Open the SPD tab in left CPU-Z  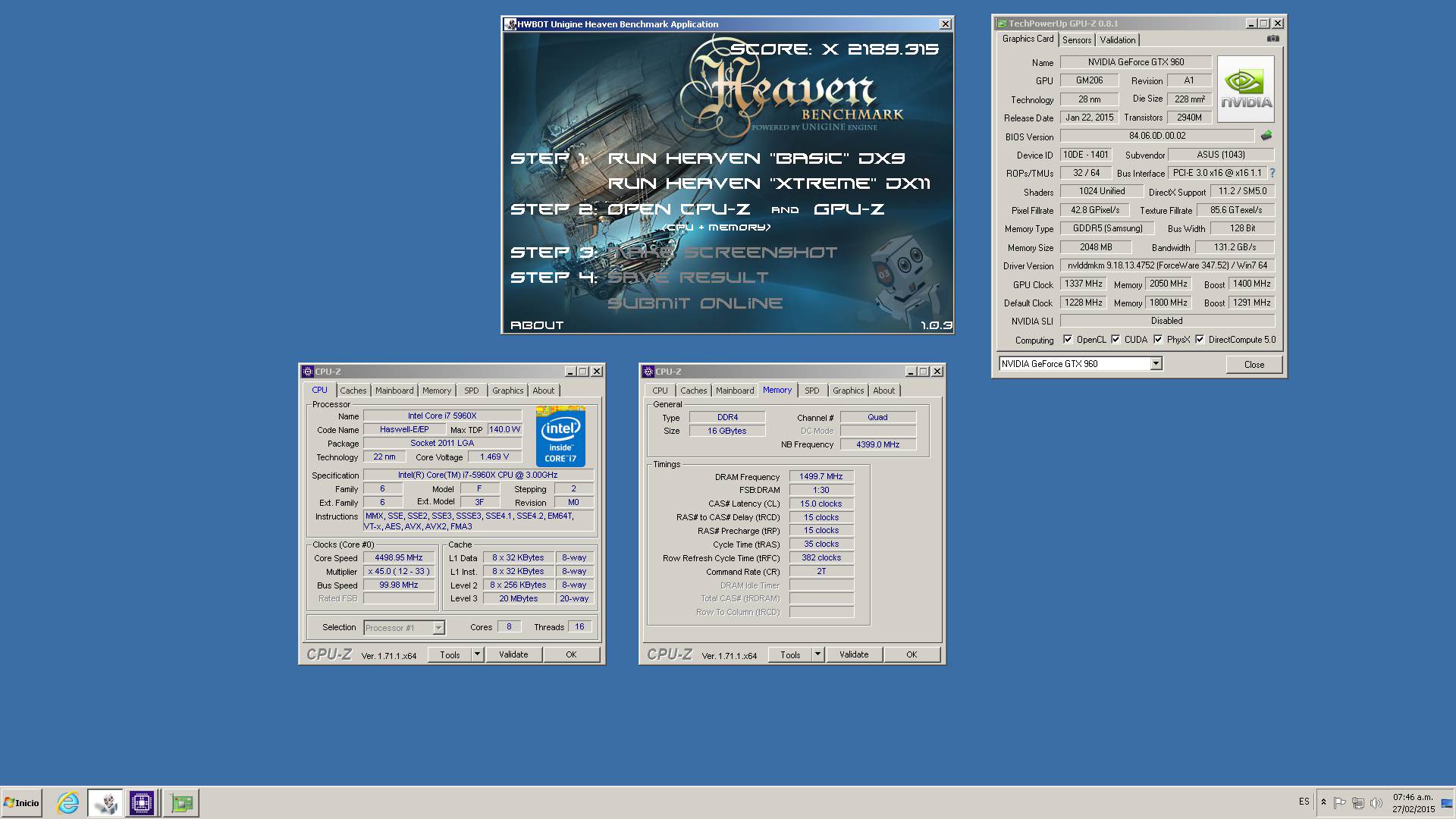point(472,391)
